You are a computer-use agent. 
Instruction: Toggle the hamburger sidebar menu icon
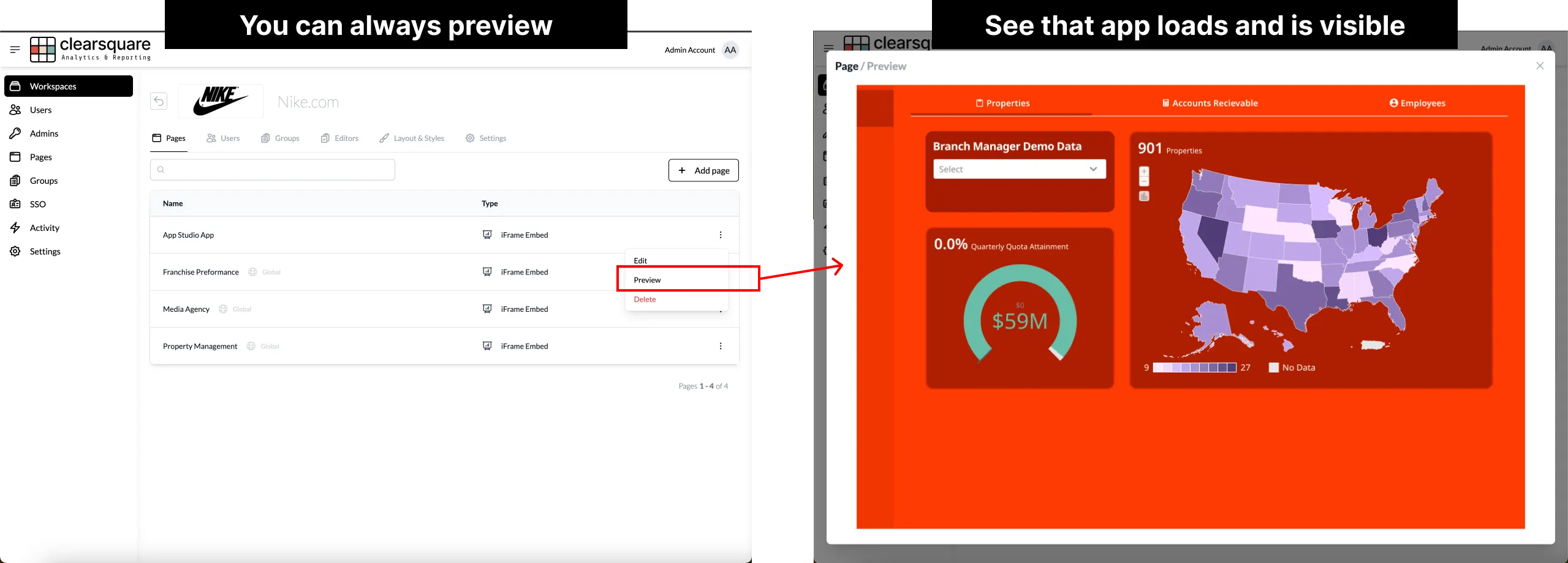tap(15, 50)
